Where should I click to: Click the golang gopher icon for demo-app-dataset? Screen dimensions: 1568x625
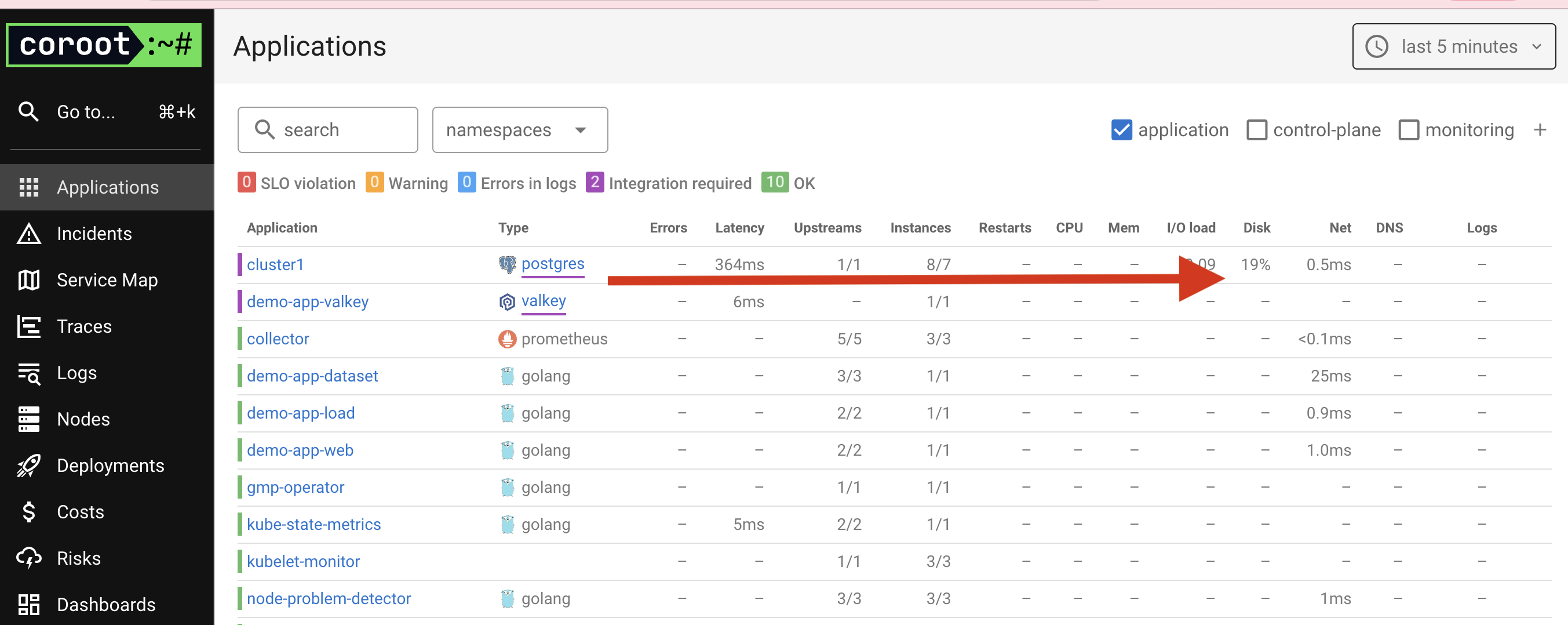[507, 376]
